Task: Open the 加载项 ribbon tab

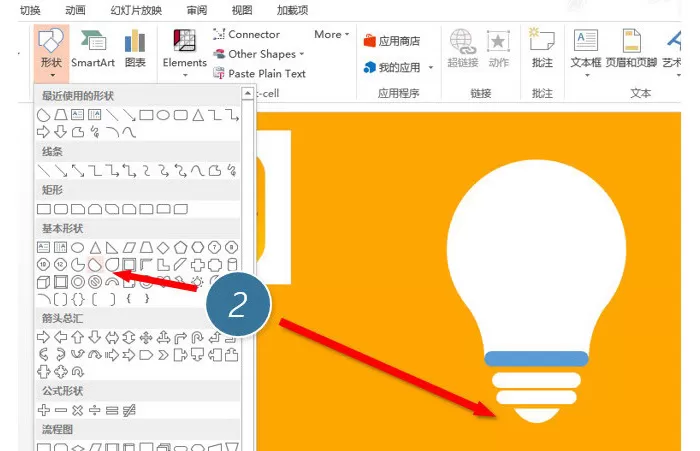Action: click(x=292, y=10)
